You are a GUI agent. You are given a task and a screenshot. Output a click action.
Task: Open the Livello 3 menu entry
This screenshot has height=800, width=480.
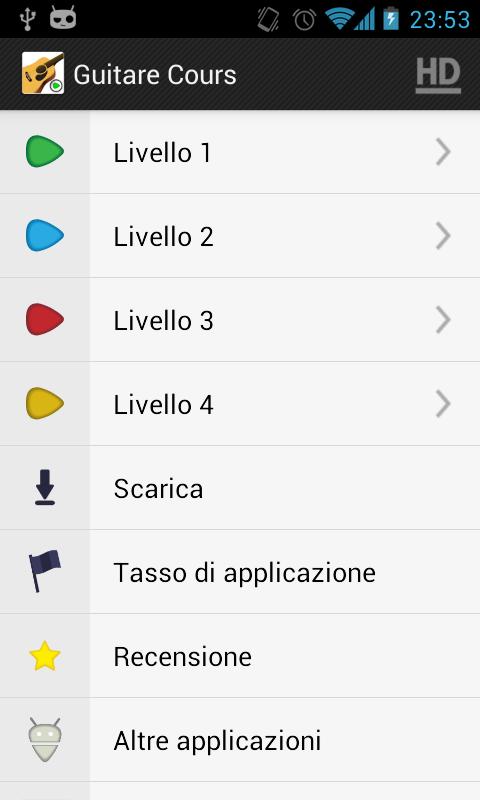[x=240, y=320]
